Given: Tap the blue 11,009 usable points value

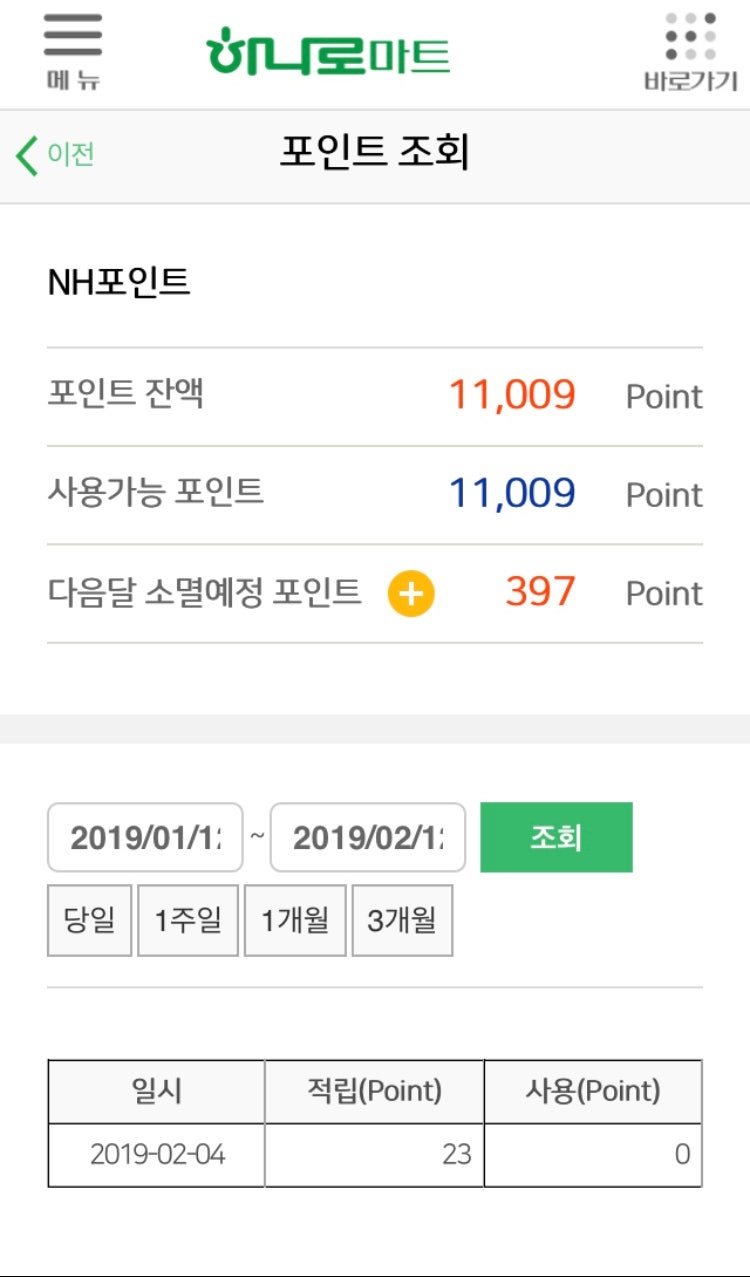Looking at the screenshot, I should point(512,493).
